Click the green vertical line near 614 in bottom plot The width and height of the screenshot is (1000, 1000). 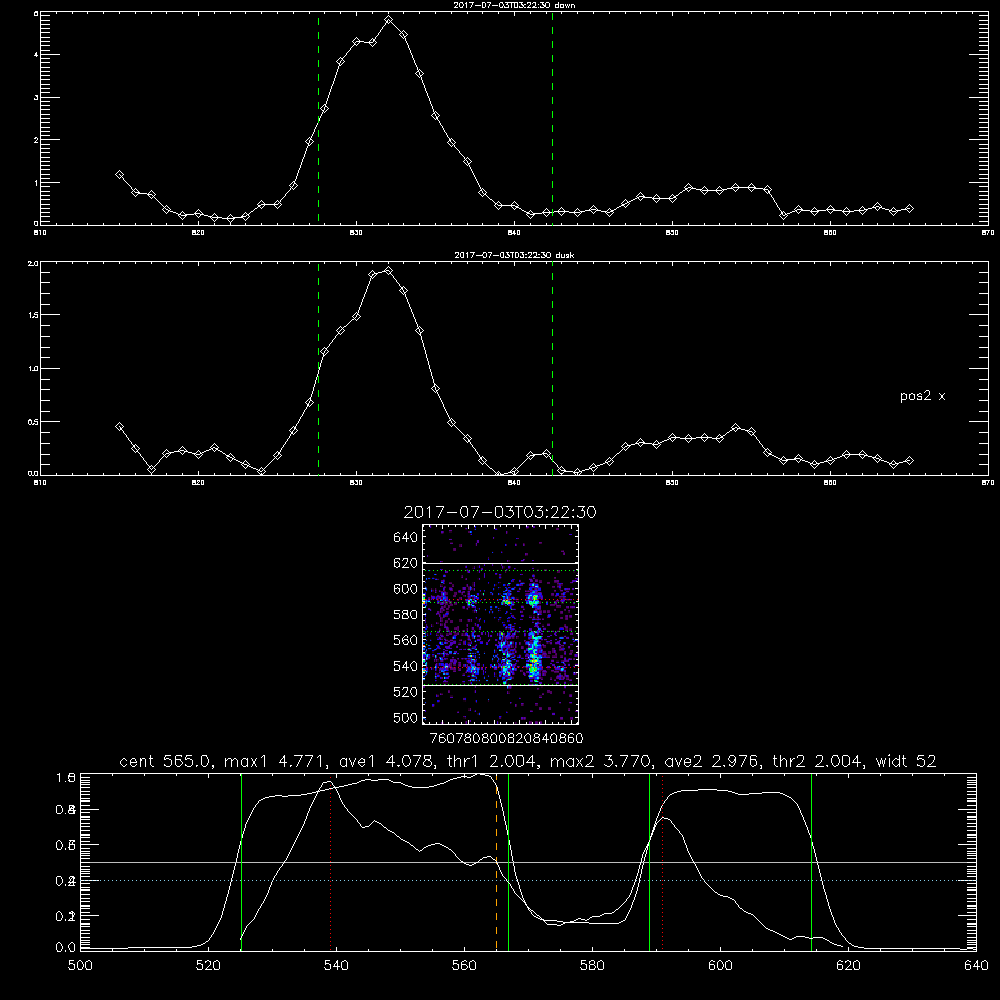(x=811, y=861)
